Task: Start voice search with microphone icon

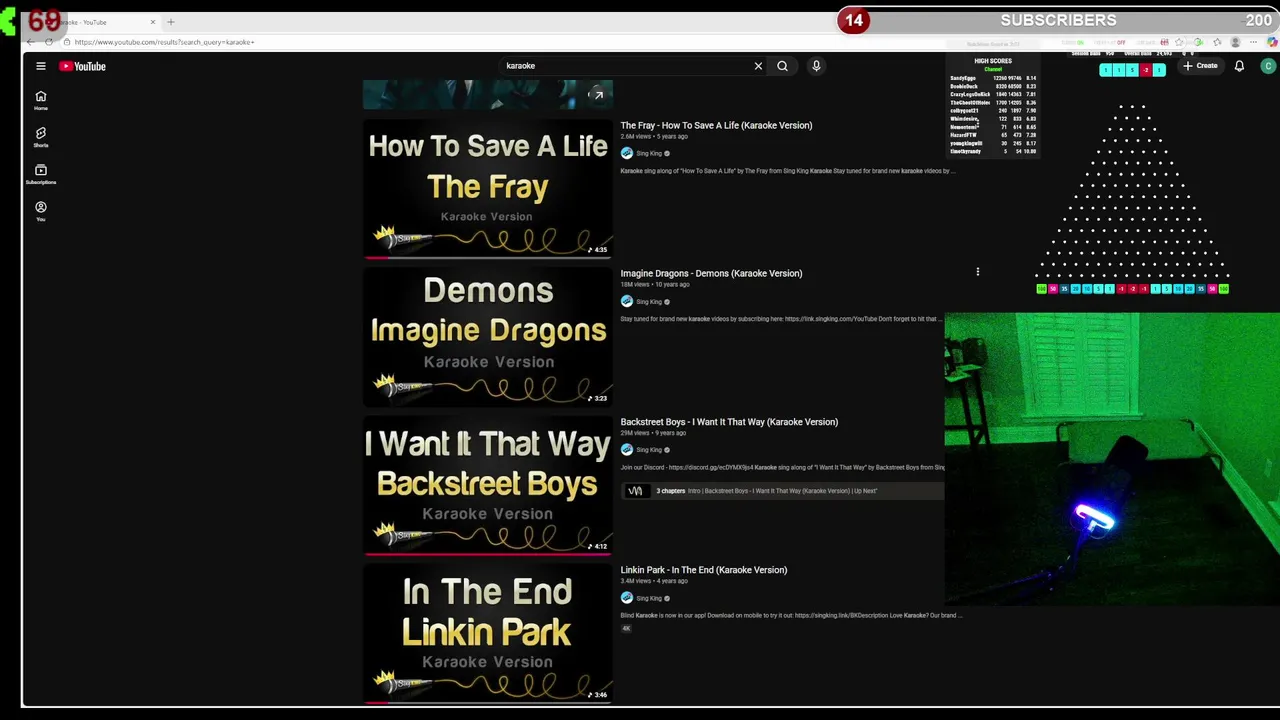Action: pos(816,66)
